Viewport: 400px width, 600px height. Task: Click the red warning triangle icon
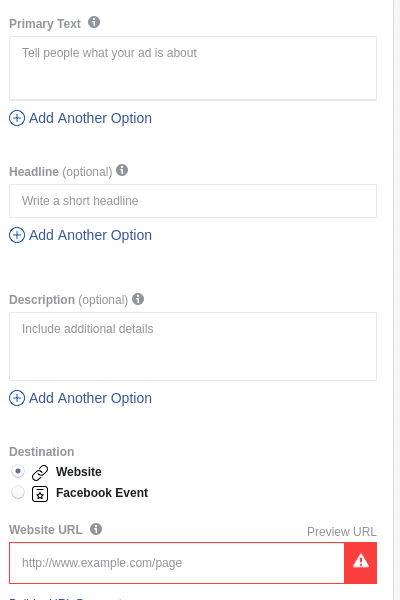point(361,562)
